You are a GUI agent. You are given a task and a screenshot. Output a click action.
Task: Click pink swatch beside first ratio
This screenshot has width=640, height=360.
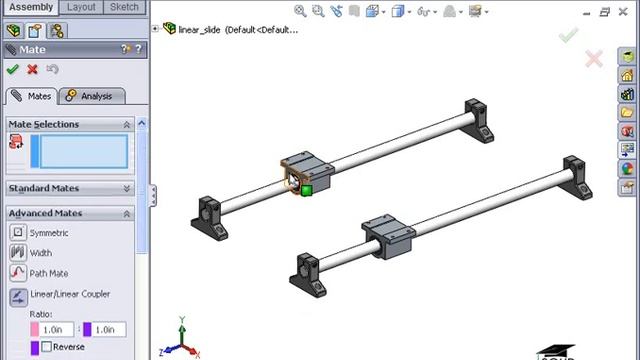[35, 329]
